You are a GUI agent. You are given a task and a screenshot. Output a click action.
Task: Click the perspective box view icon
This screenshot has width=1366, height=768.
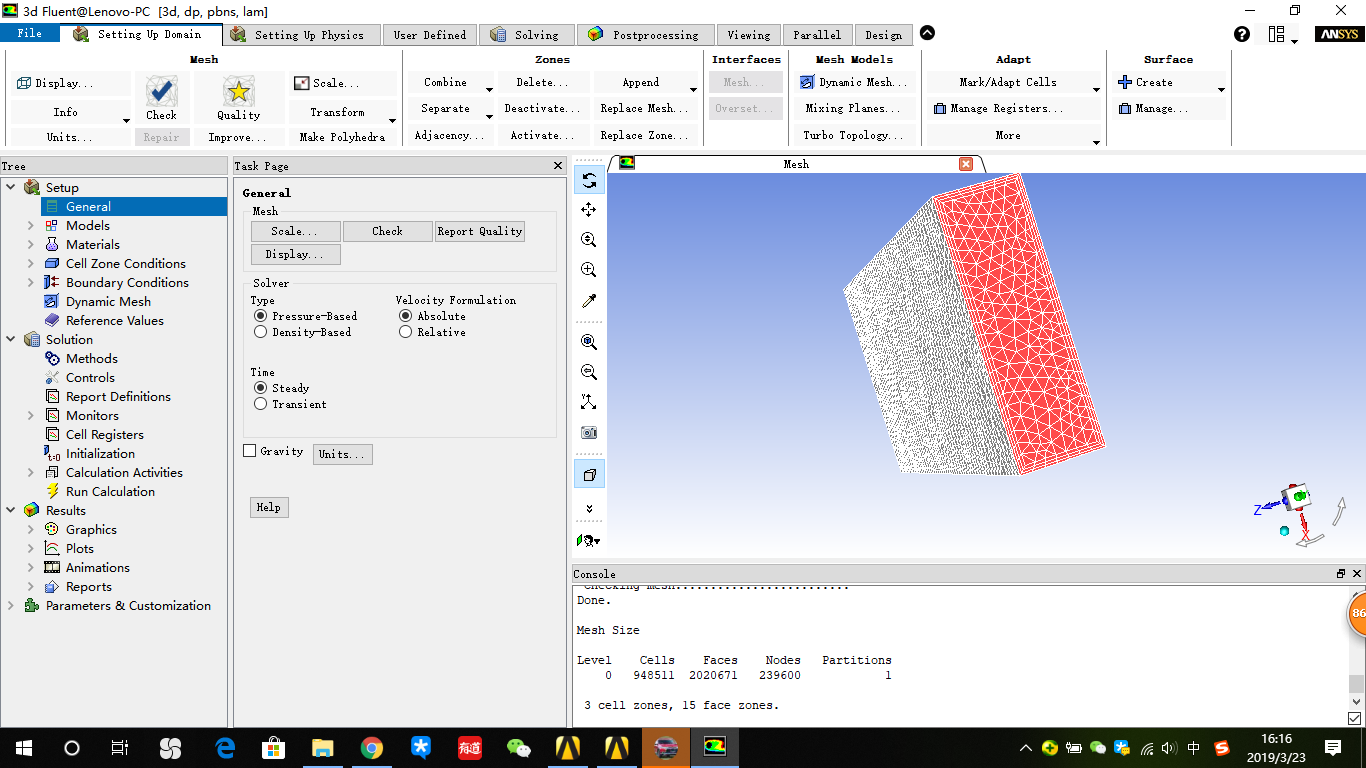click(589, 473)
